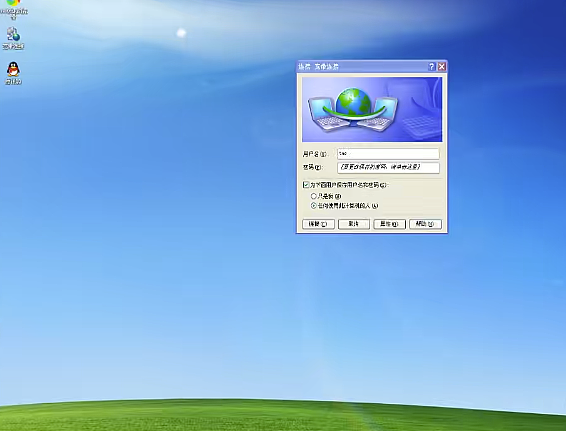This screenshot has height=431, width=566.
Task: Click the 帮助(H) help button
Action: 425,224
